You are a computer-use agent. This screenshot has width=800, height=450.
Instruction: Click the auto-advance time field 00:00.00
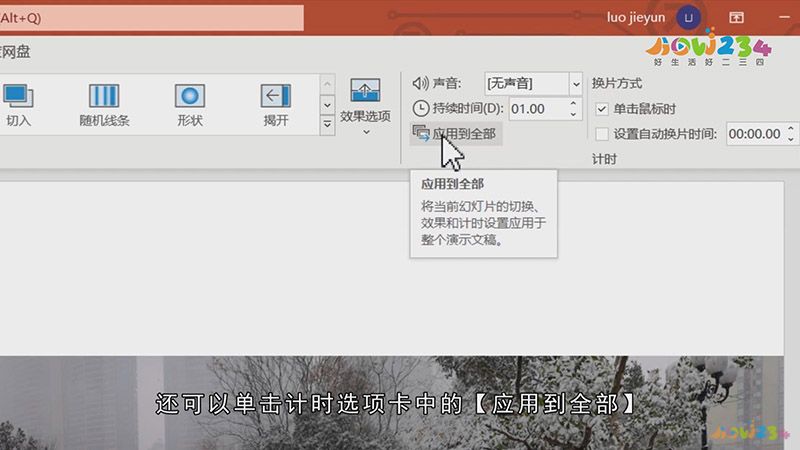point(756,134)
